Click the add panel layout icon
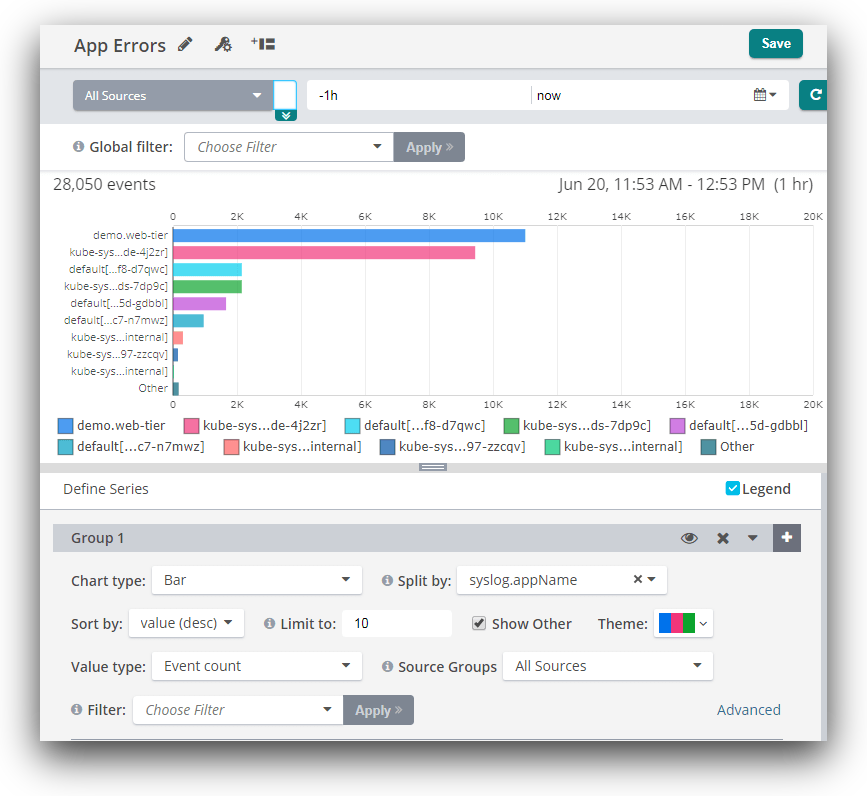The image size is (867, 796). coord(263,44)
